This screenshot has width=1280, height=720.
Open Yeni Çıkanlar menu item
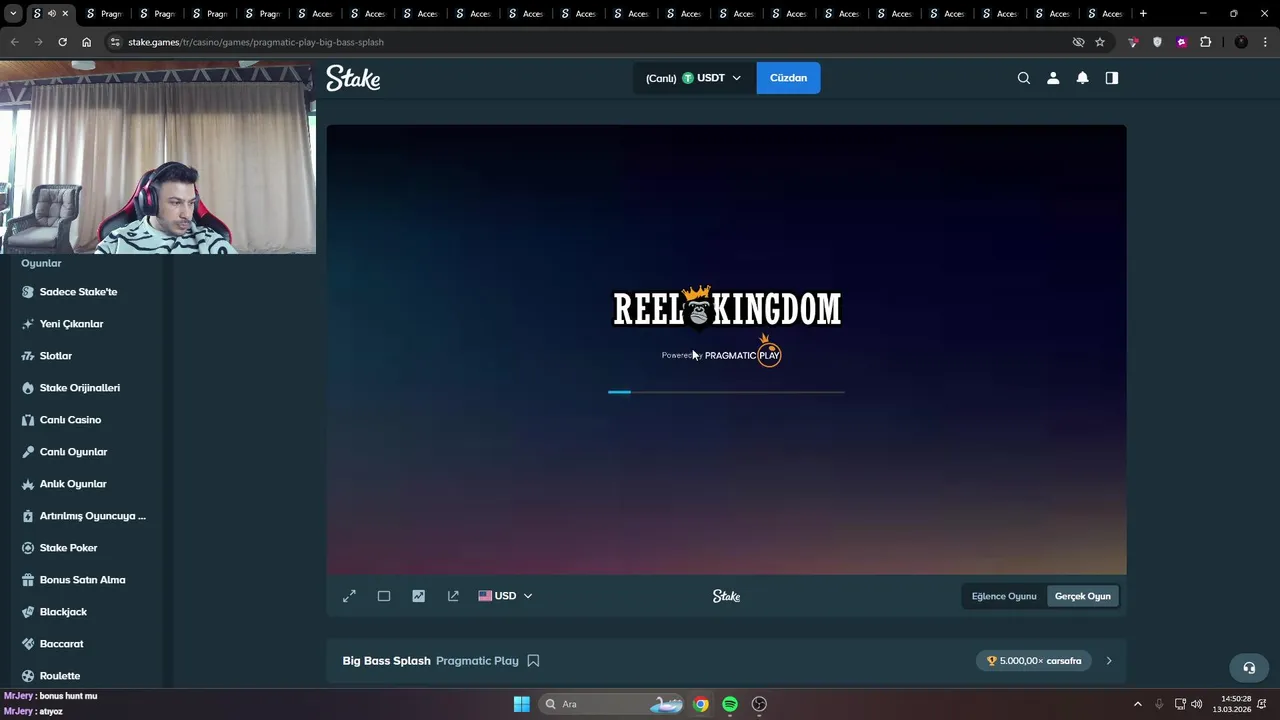[71, 324]
